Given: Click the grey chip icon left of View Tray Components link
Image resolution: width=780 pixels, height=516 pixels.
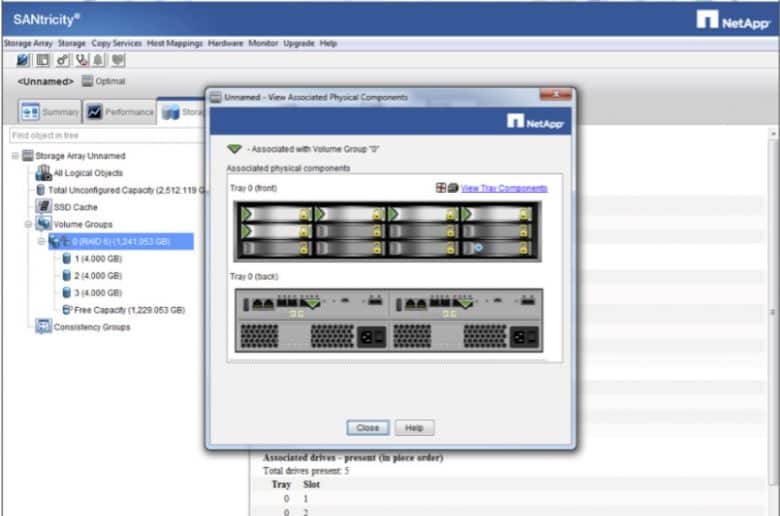Looking at the screenshot, I should pyautogui.click(x=453, y=188).
